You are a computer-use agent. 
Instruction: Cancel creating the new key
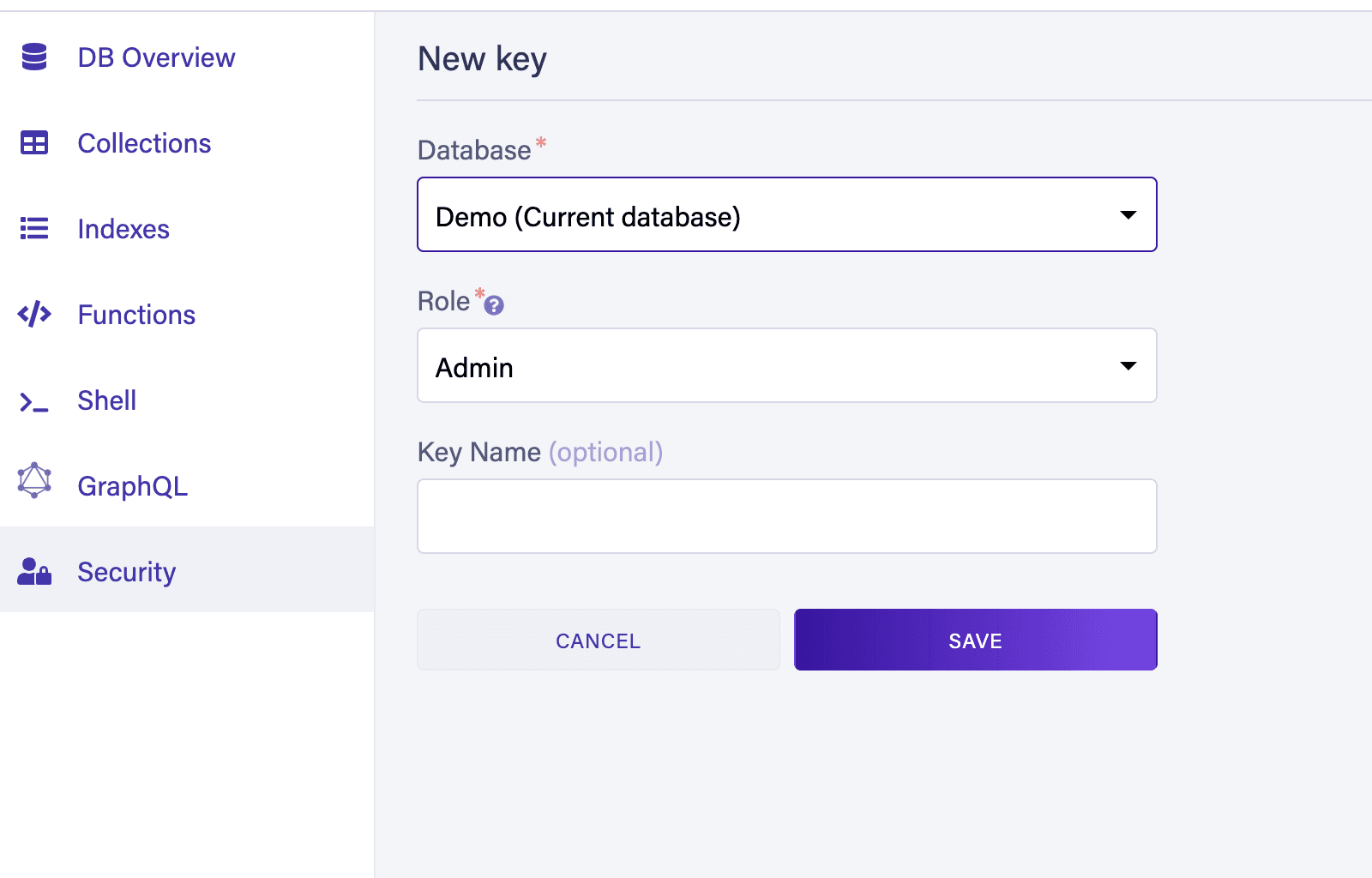[598, 640]
